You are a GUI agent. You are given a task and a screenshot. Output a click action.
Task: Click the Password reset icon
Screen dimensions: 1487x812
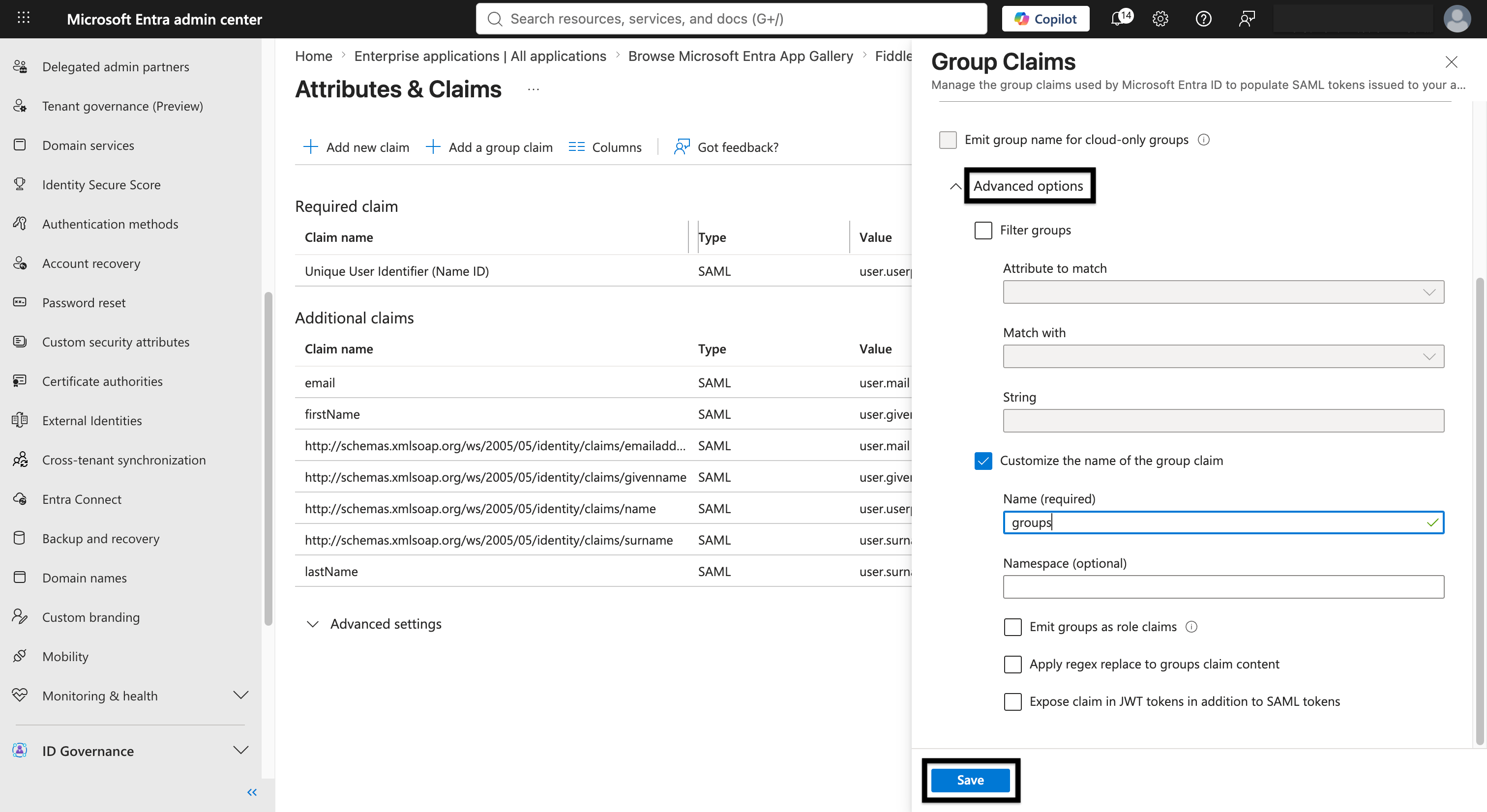click(20, 302)
